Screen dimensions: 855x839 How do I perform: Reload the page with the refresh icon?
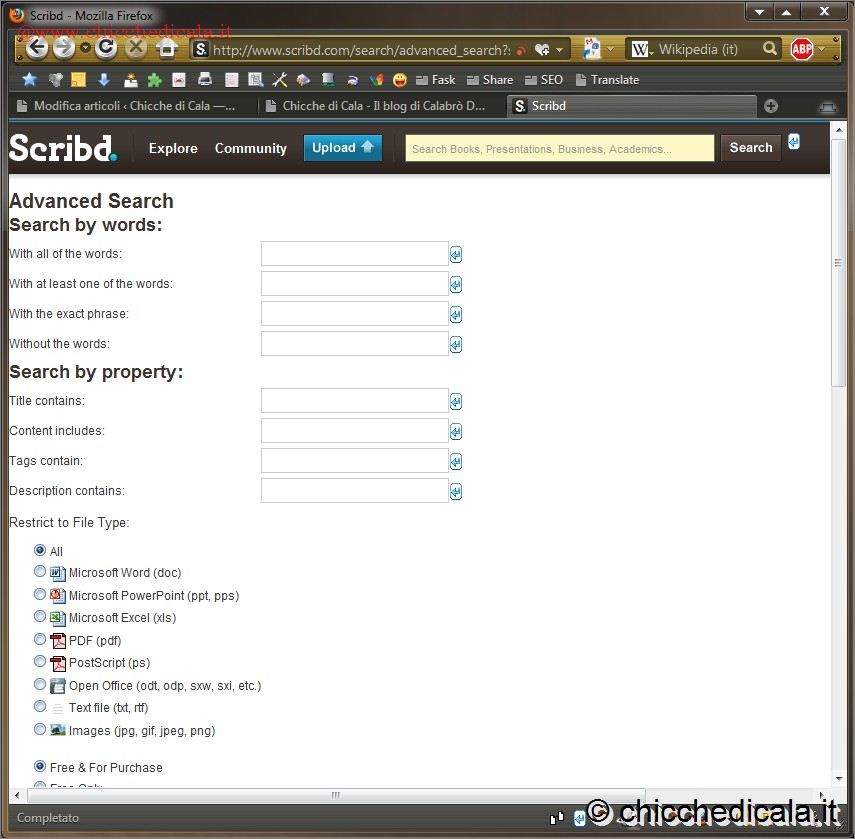(x=107, y=48)
